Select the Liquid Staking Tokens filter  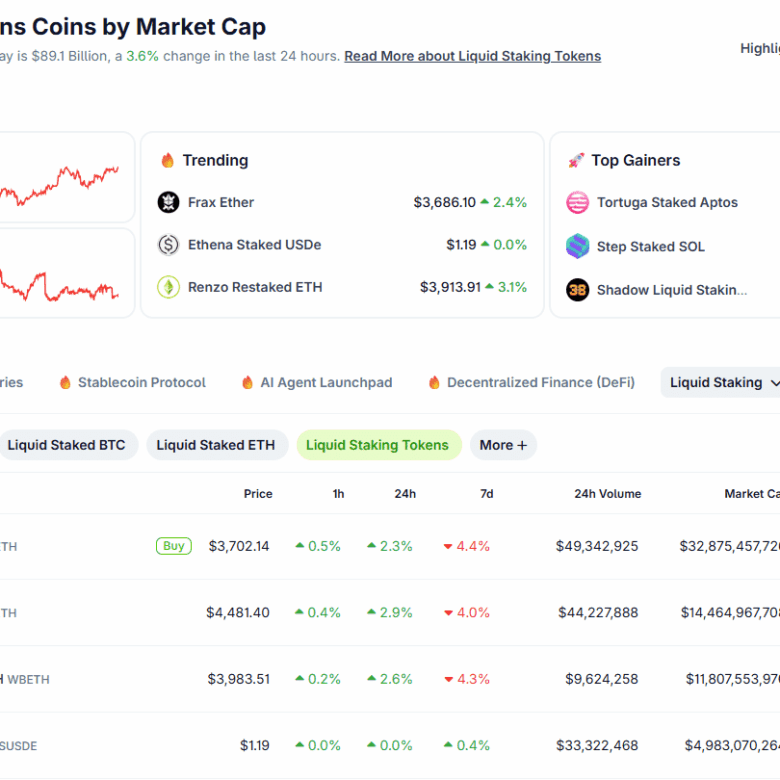378,445
